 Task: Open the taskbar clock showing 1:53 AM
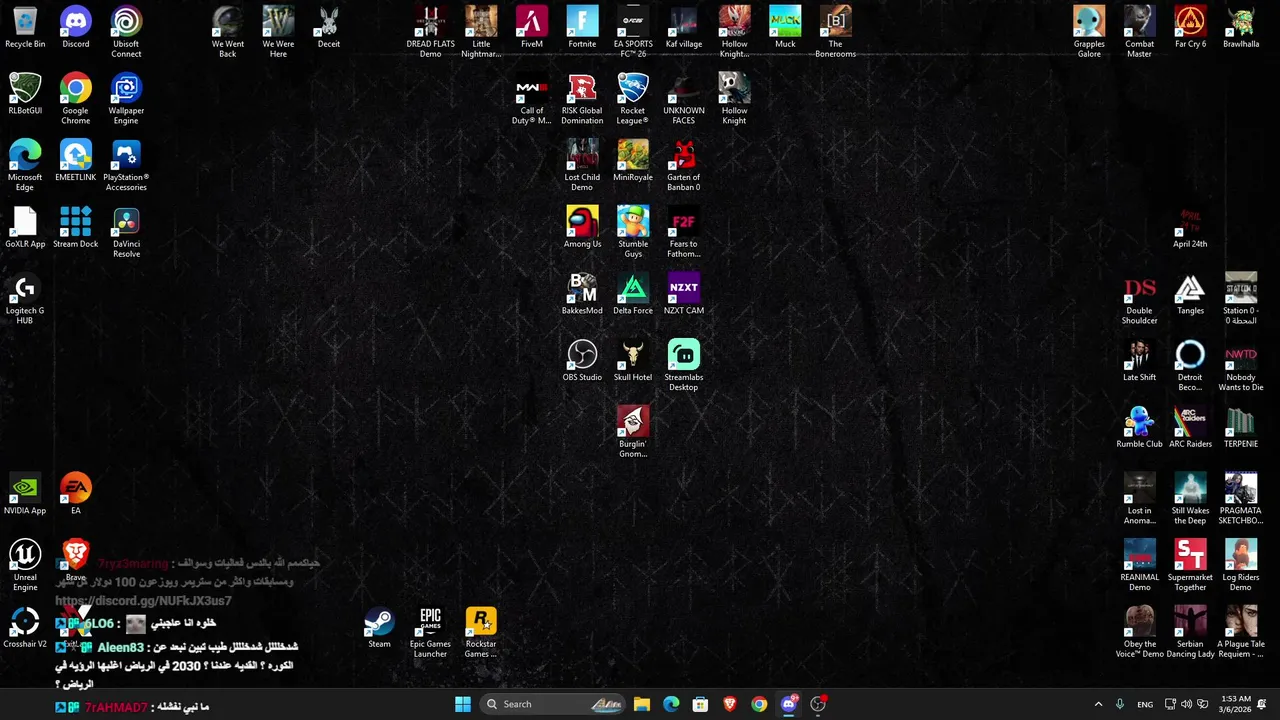click(1236, 704)
